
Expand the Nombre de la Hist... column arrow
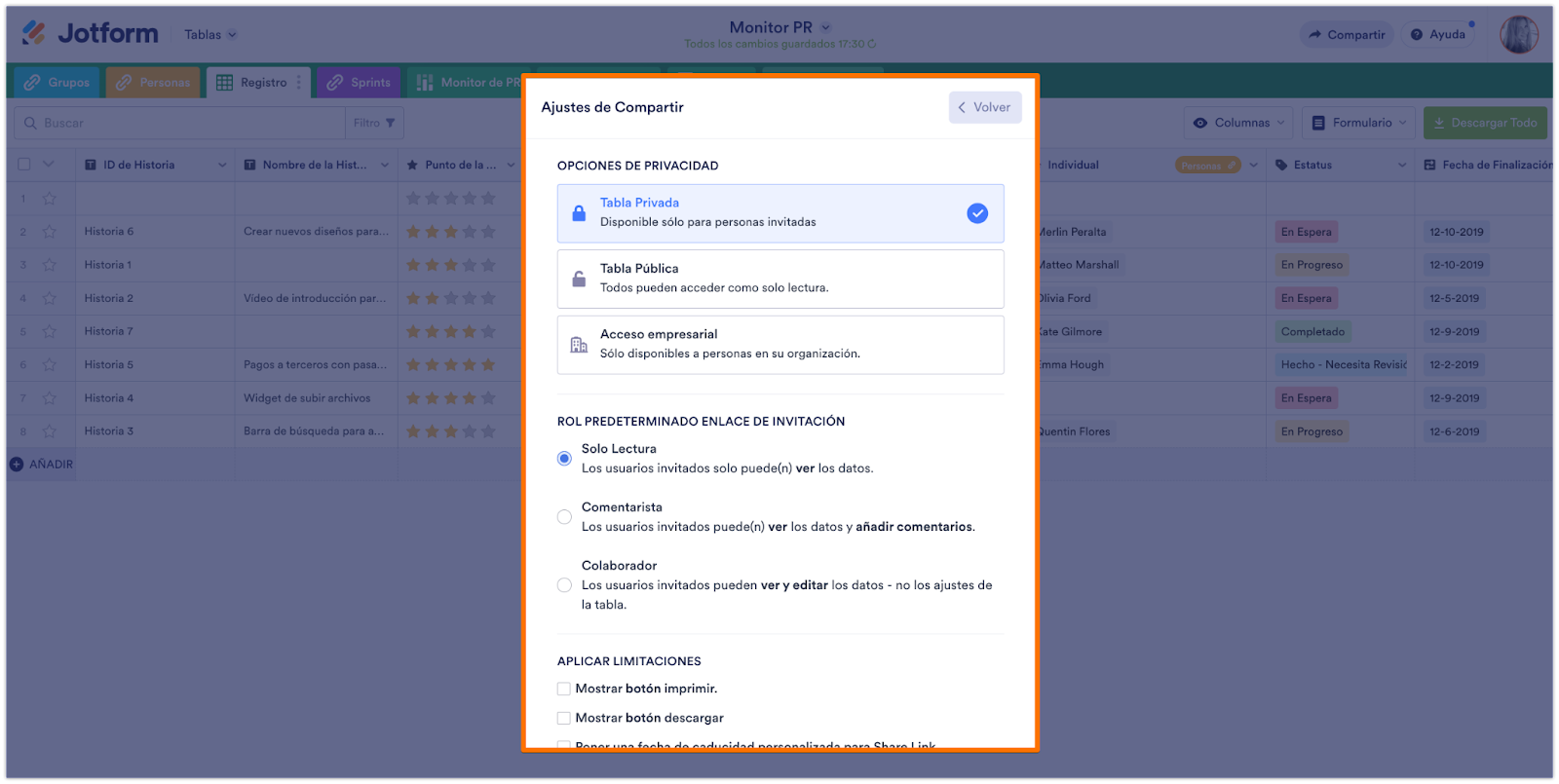pyautogui.click(x=385, y=166)
